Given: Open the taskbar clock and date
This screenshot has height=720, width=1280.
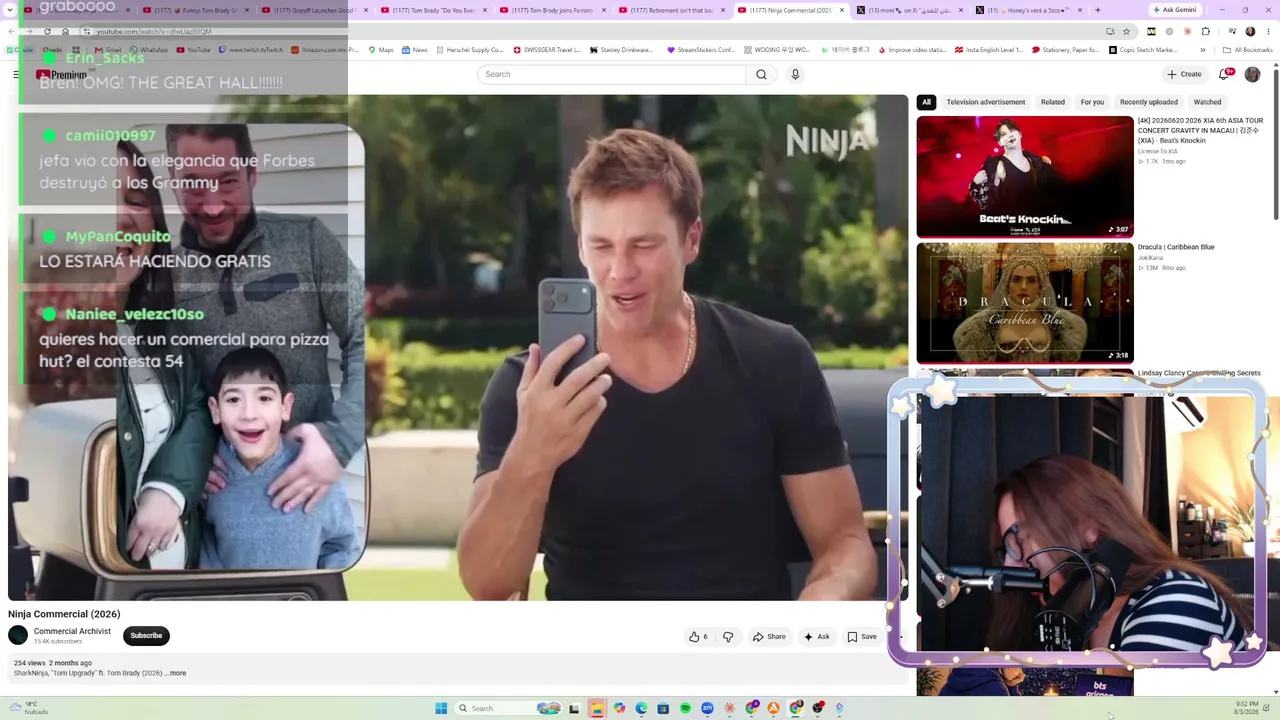Looking at the screenshot, I should point(1246,708).
